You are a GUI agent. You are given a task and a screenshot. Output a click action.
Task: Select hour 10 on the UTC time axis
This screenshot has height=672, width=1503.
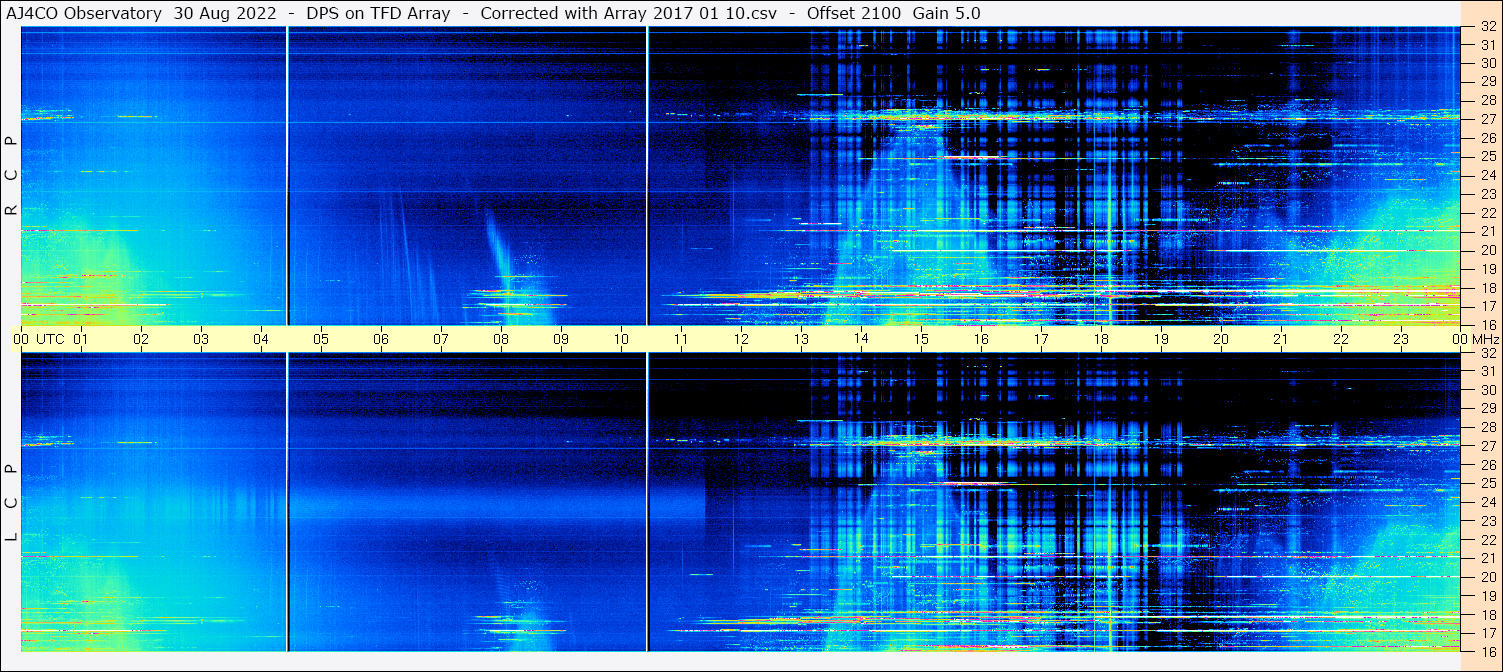[621, 339]
